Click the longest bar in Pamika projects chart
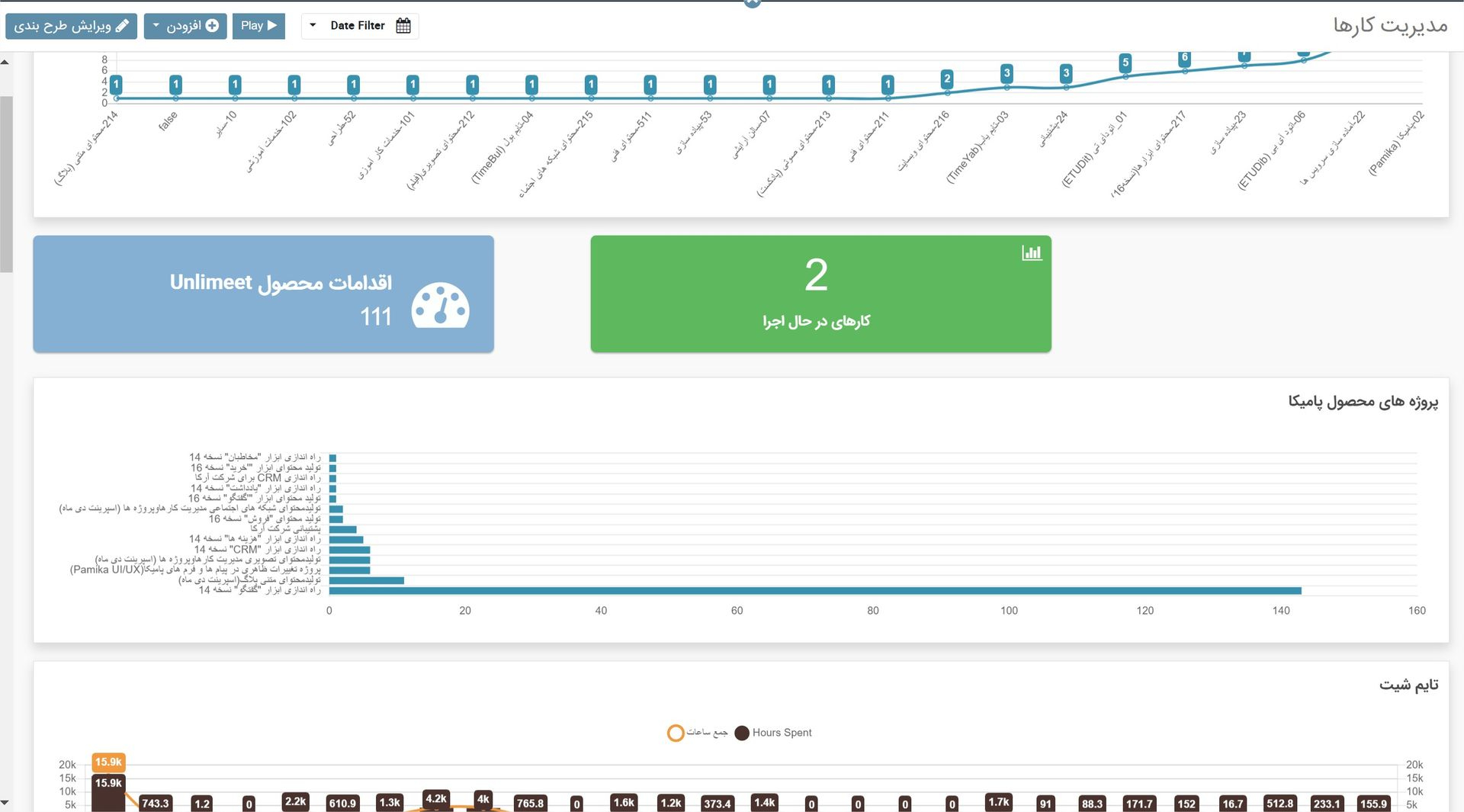 pyautogui.click(x=815, y=591)
